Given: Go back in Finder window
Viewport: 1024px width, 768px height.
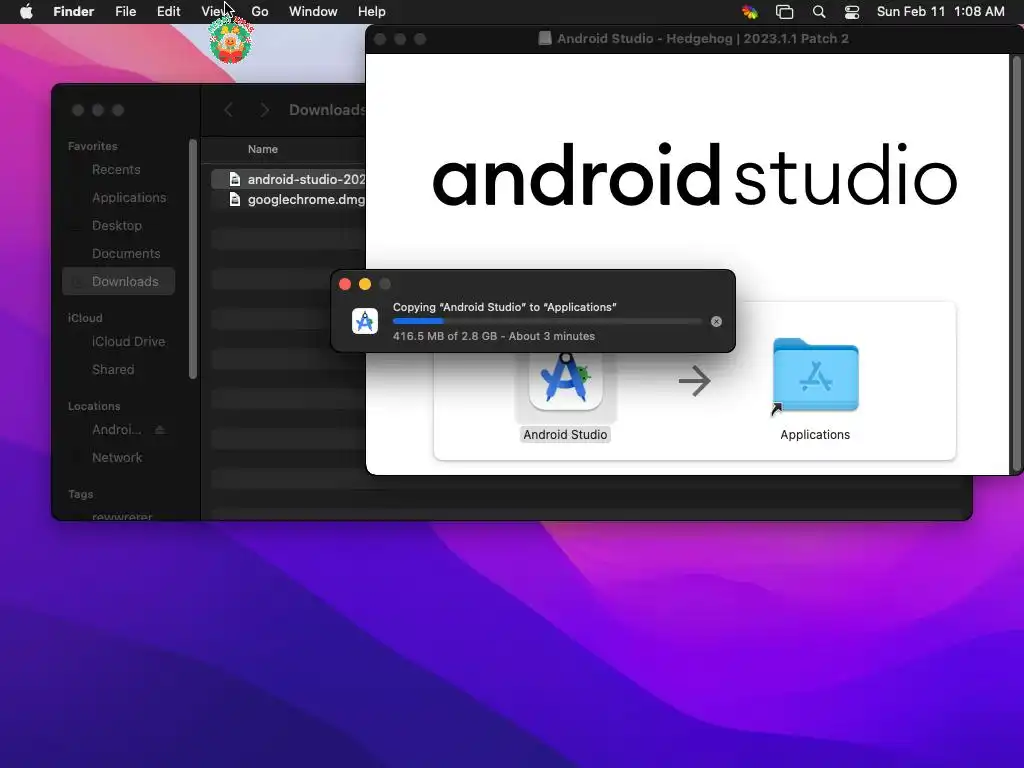Looking at the screenshot, I should coord(229,110).
